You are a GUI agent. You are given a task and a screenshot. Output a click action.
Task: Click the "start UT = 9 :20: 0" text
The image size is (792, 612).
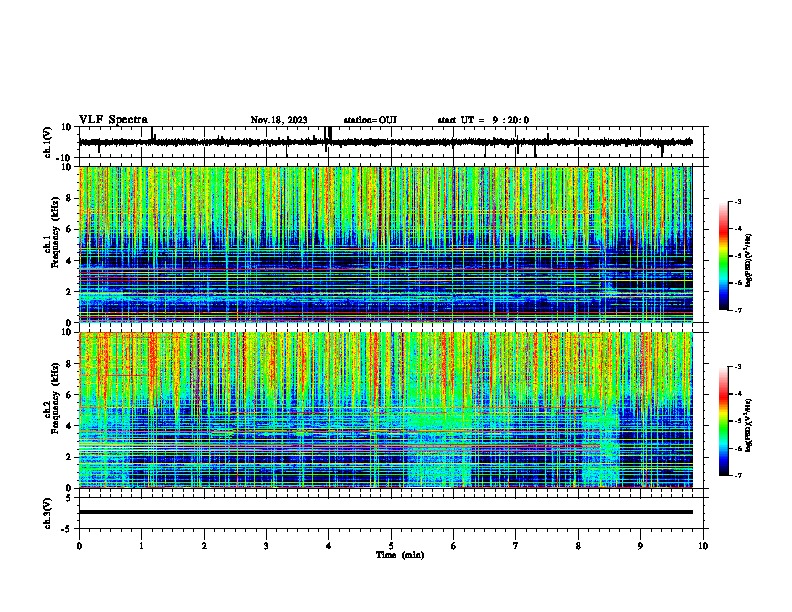[483, 120]
